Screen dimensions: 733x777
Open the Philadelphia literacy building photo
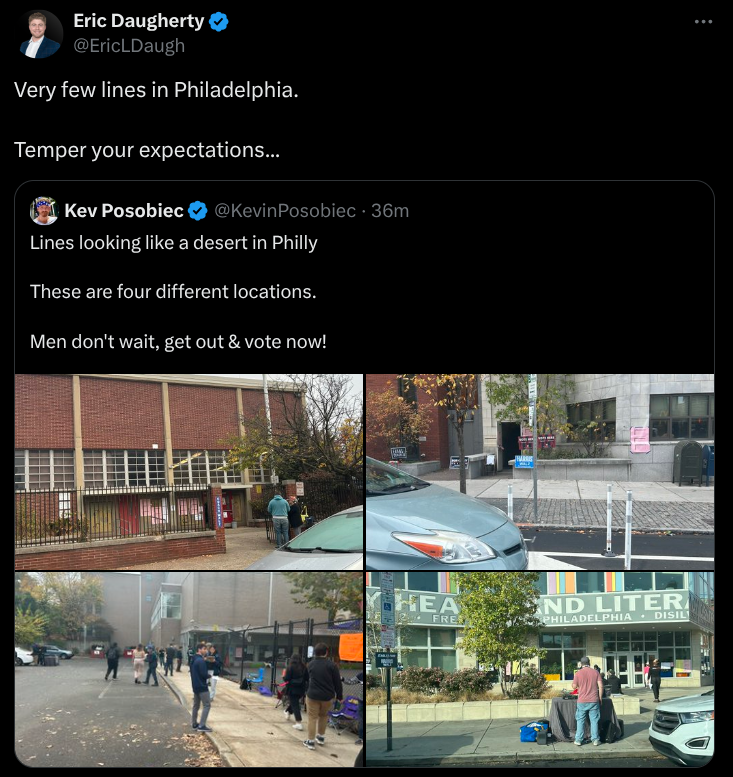(x=540, y=669)
